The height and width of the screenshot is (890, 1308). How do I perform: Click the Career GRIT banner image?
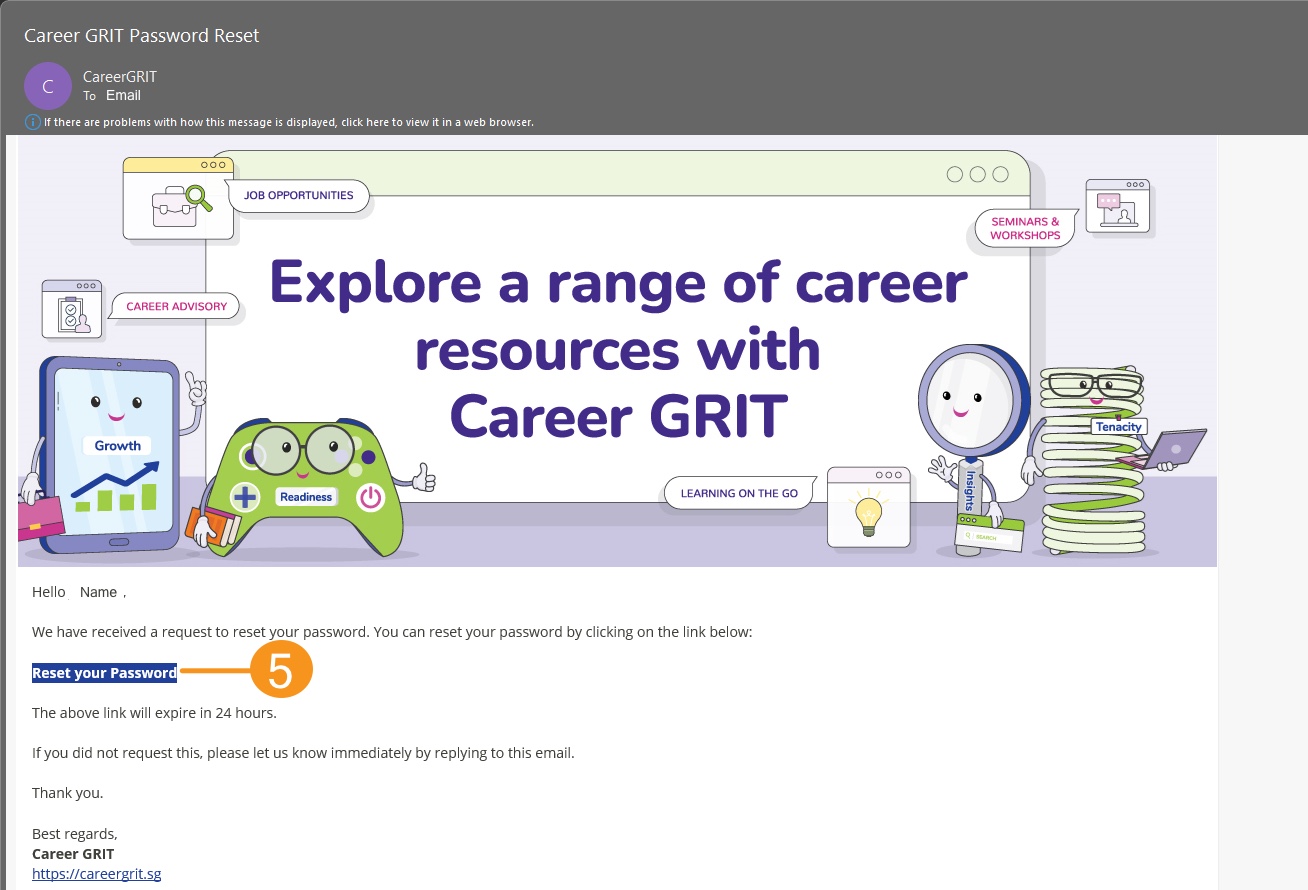(x=617, y=351)
